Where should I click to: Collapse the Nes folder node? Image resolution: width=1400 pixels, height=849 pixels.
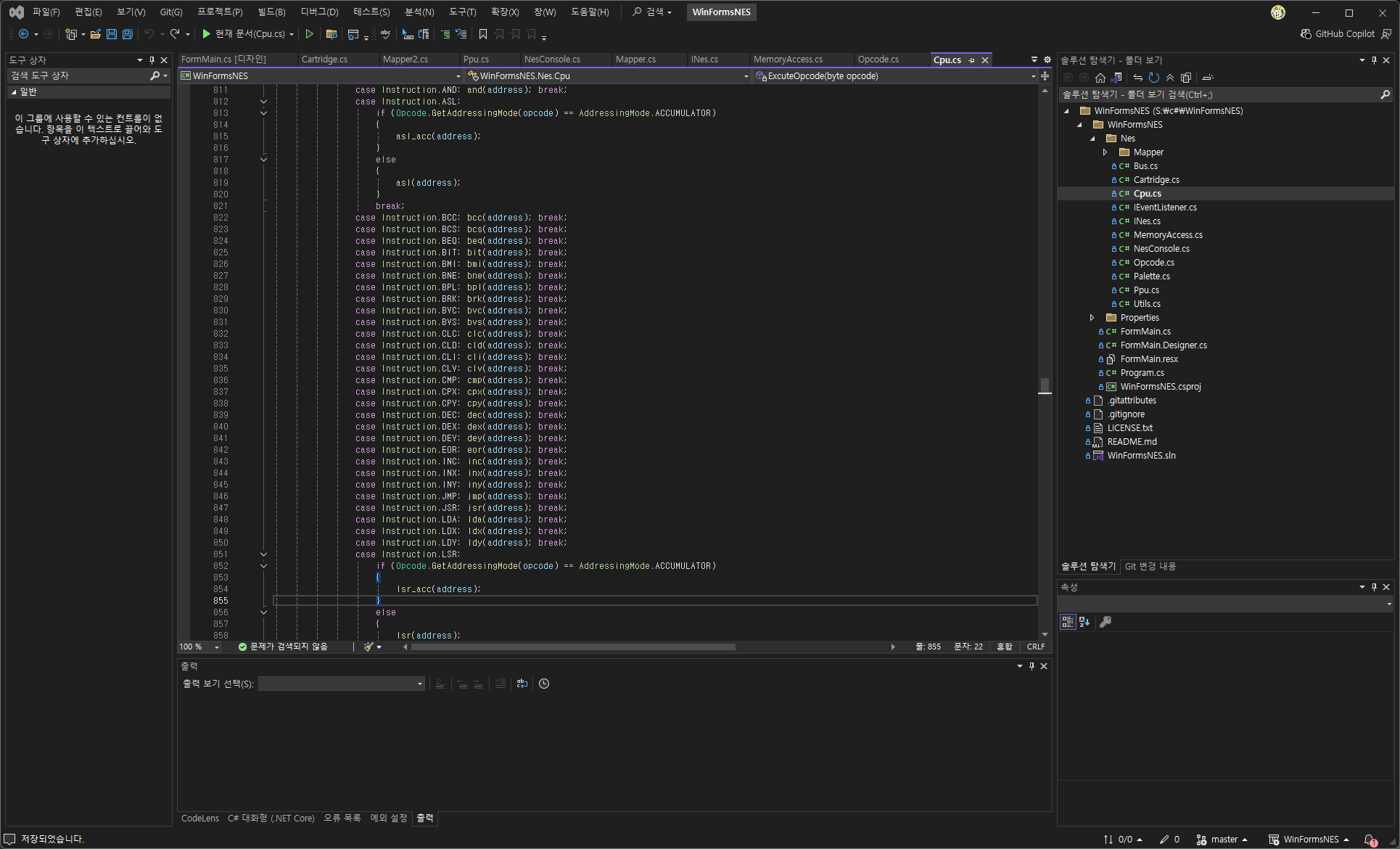click(1092, 139)
